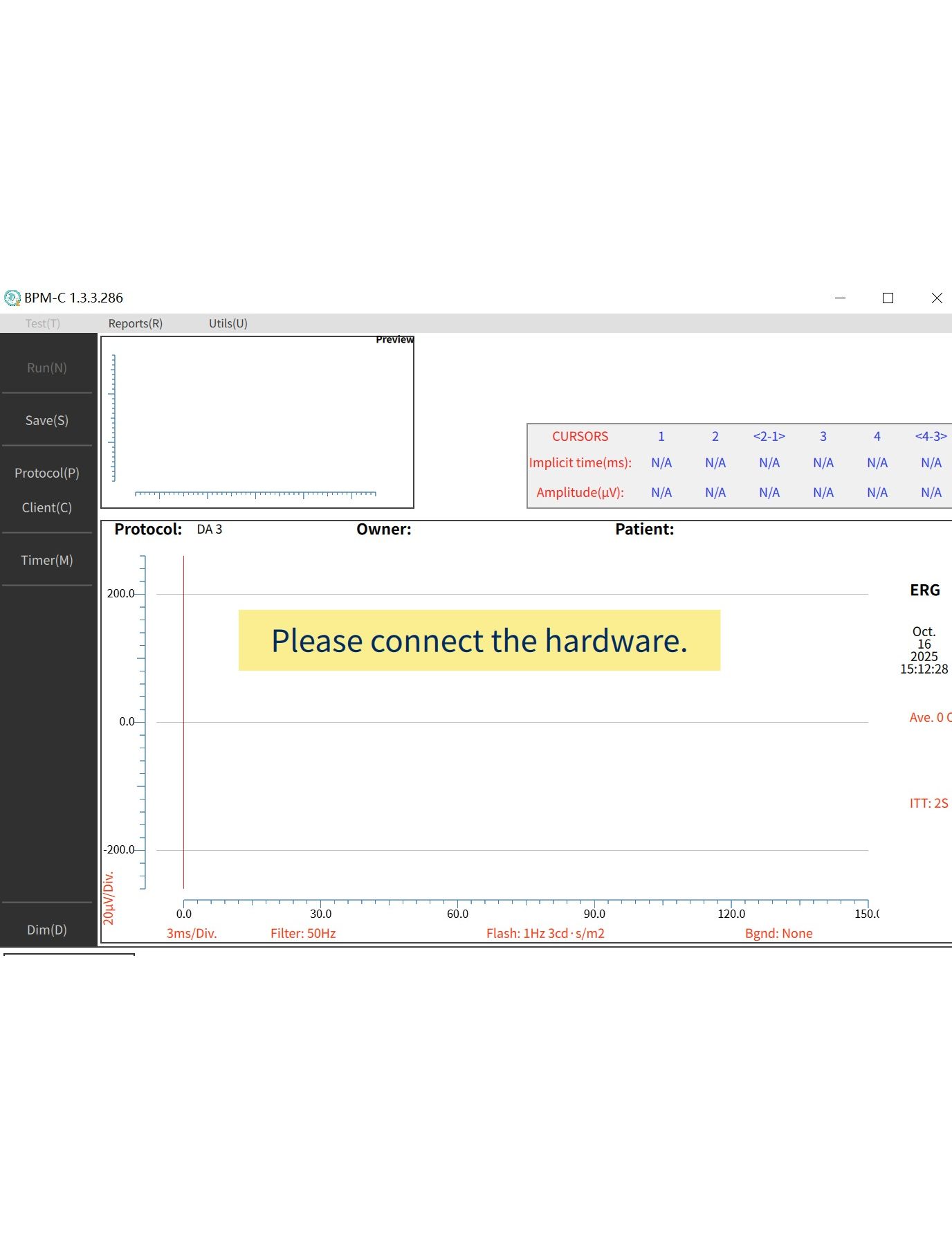Select the <2-1> cursor difference header
This screenshot has height=1246, width=952.
[769, 436]
